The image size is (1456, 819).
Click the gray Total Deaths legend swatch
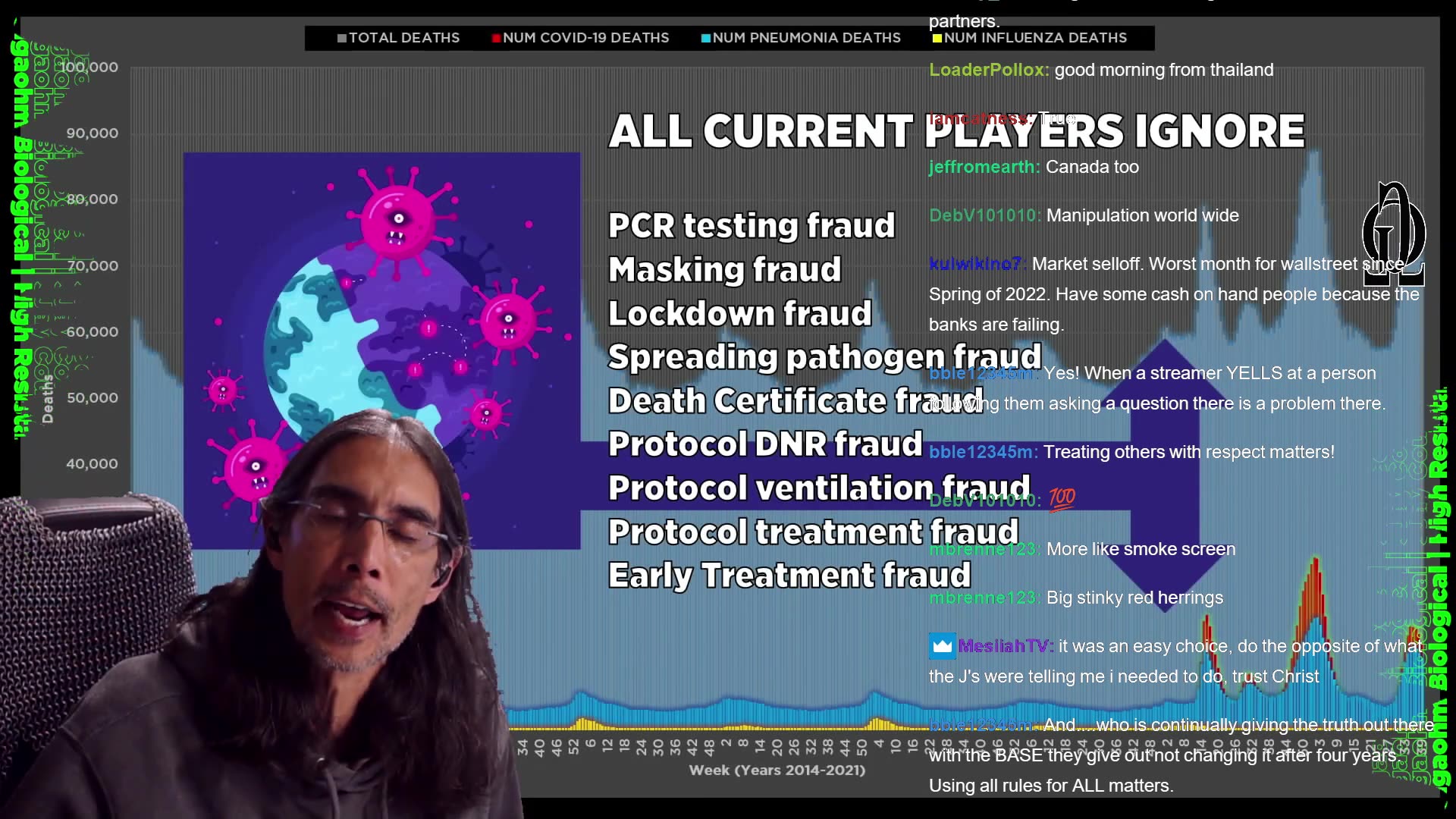[342, 38]
